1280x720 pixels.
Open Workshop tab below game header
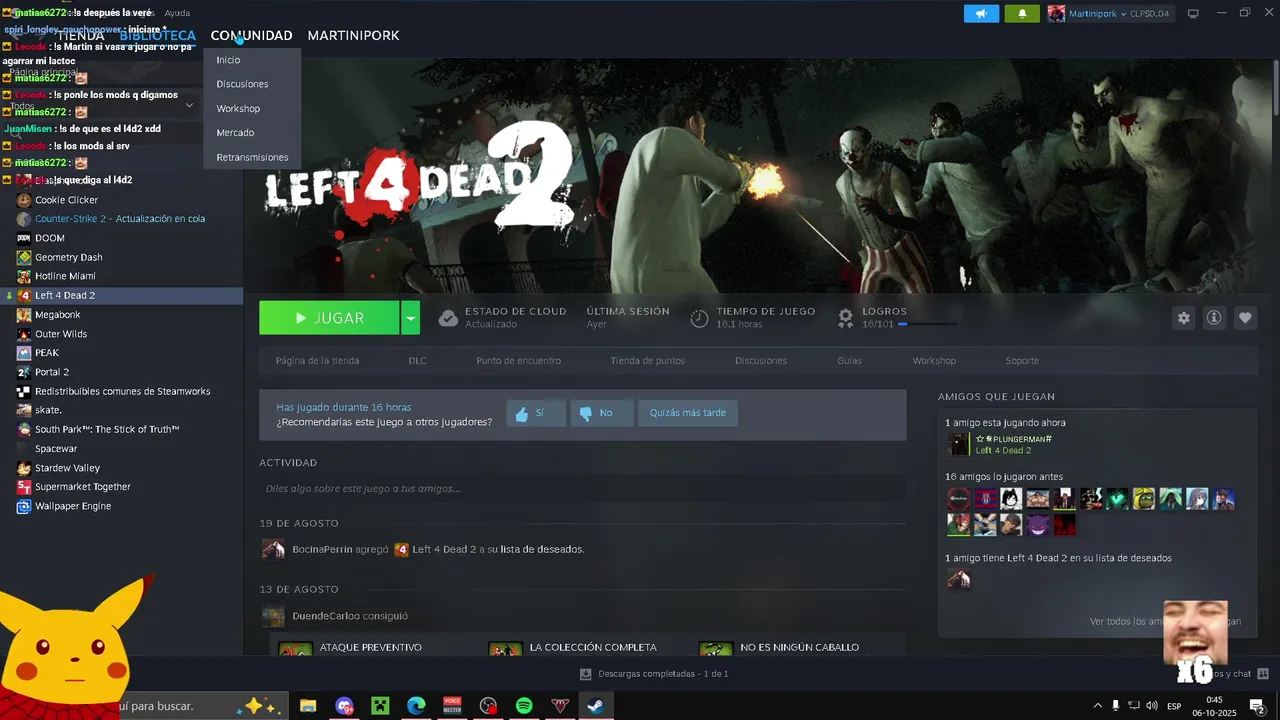[934, 361]
